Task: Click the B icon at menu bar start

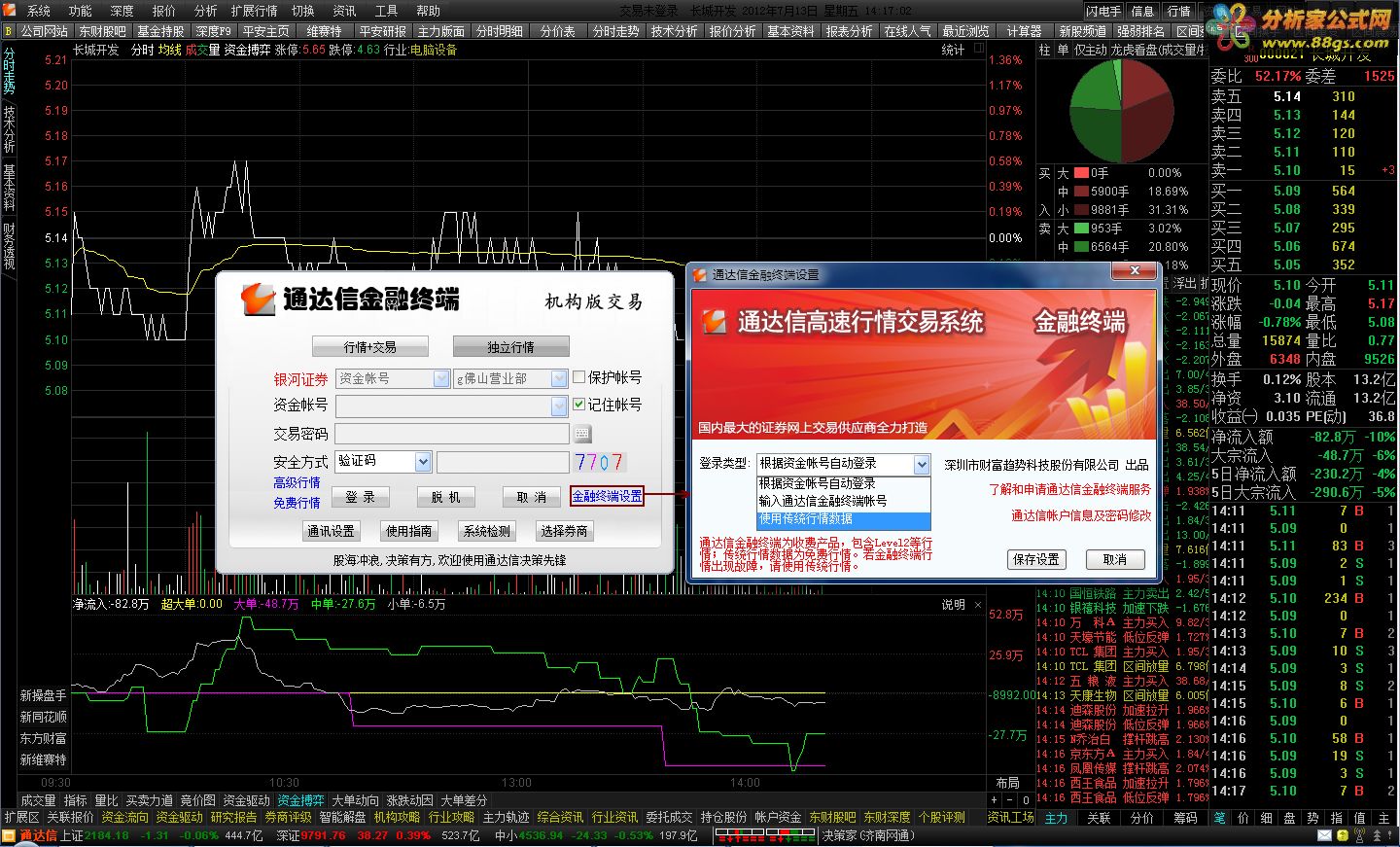Action: coord(8,31)
